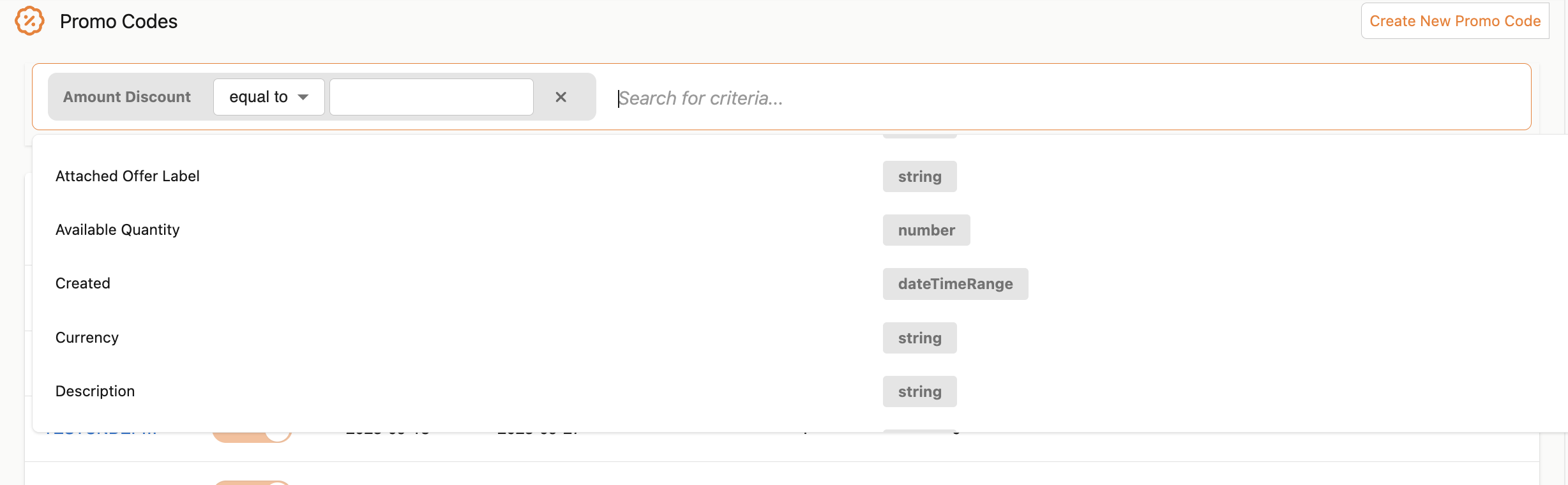Pick the Created criterion option
1568x485 pixels.
pos(83,283)
